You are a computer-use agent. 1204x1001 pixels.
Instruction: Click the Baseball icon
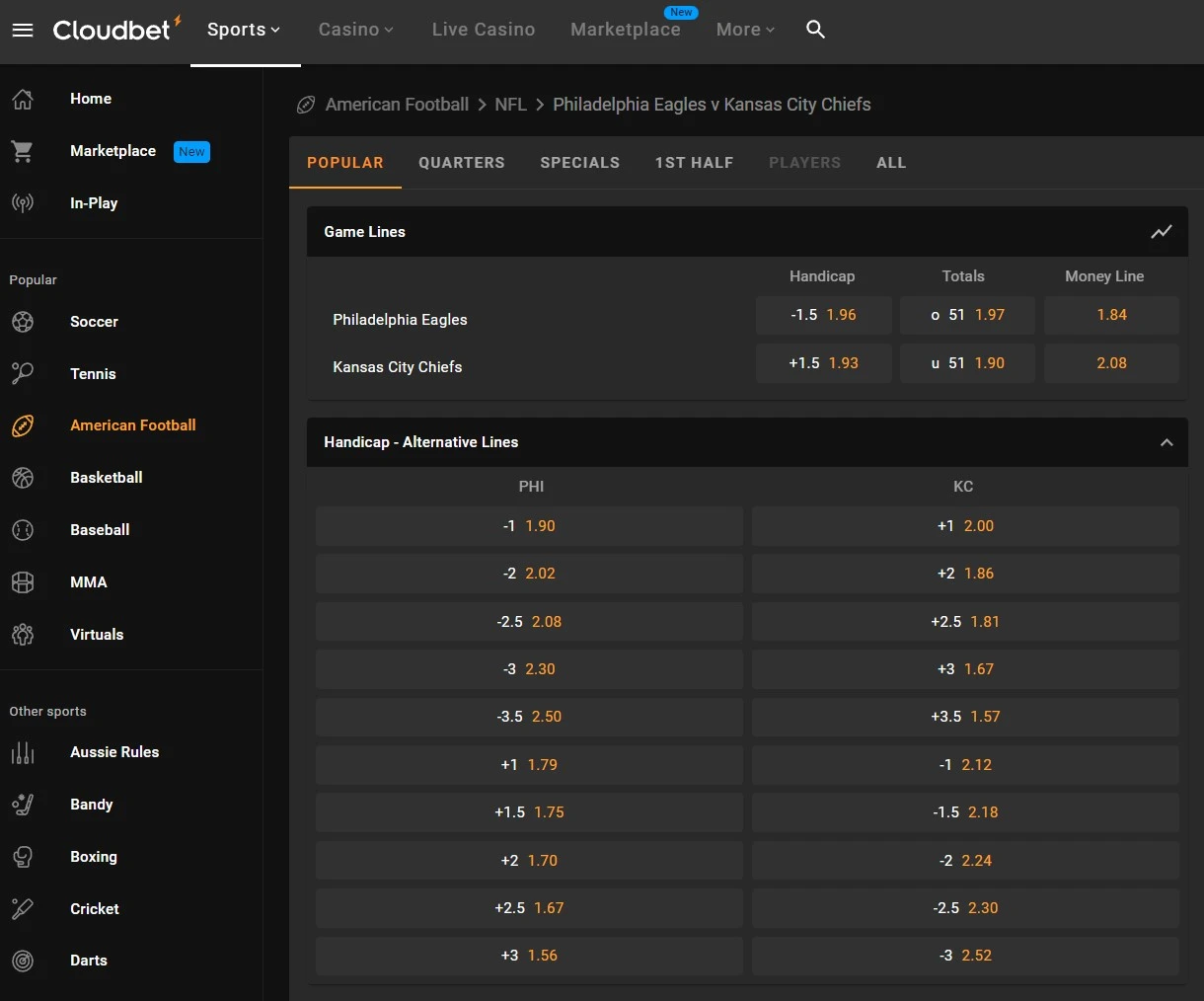coord(23,530)
